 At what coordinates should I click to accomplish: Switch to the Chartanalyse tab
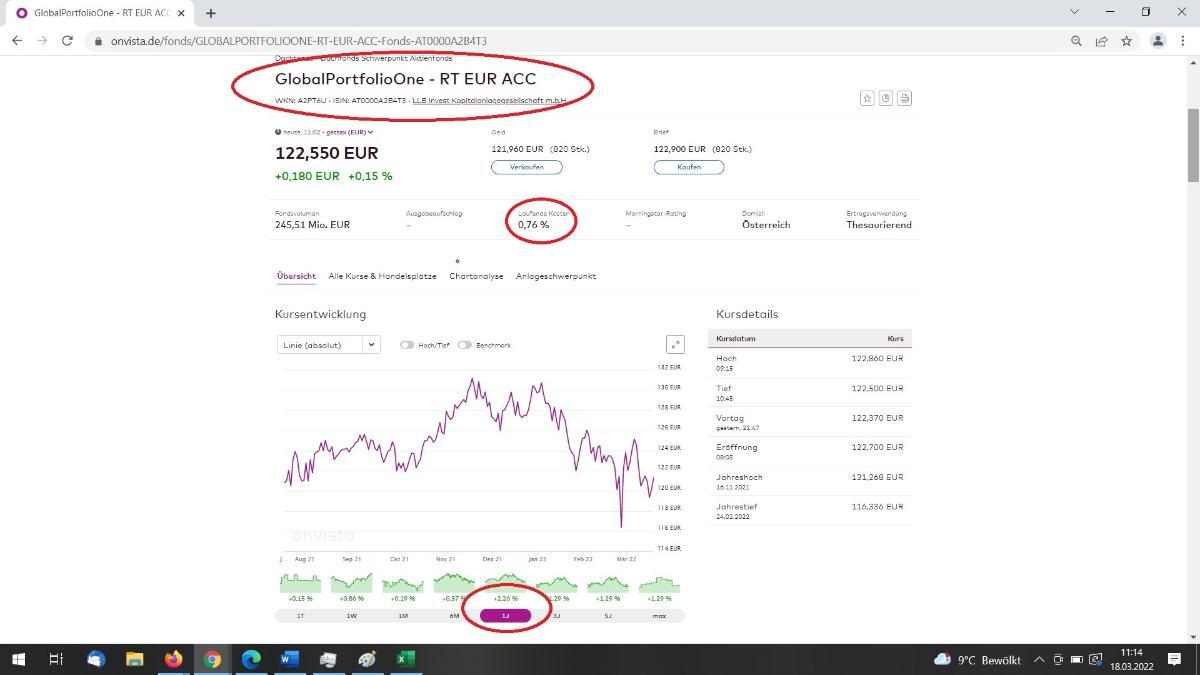click(476, 276)
